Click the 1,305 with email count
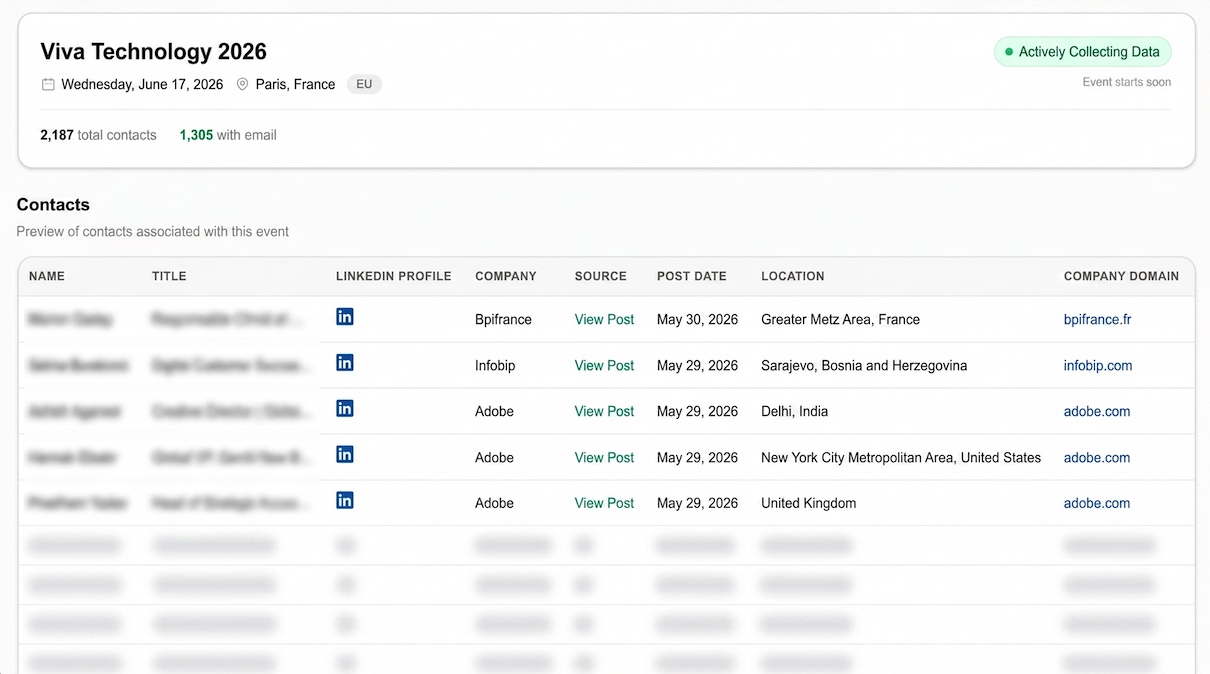1210x674 pixels. (x=228, y=135)
